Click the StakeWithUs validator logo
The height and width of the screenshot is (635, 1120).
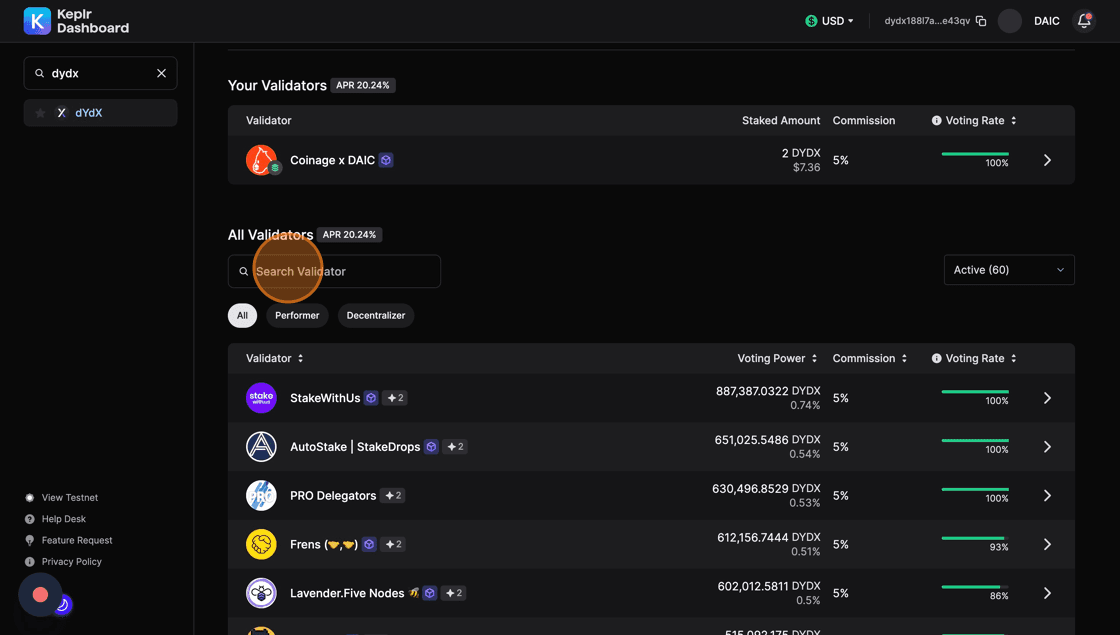pyautogui.click(x=261, y=398)
